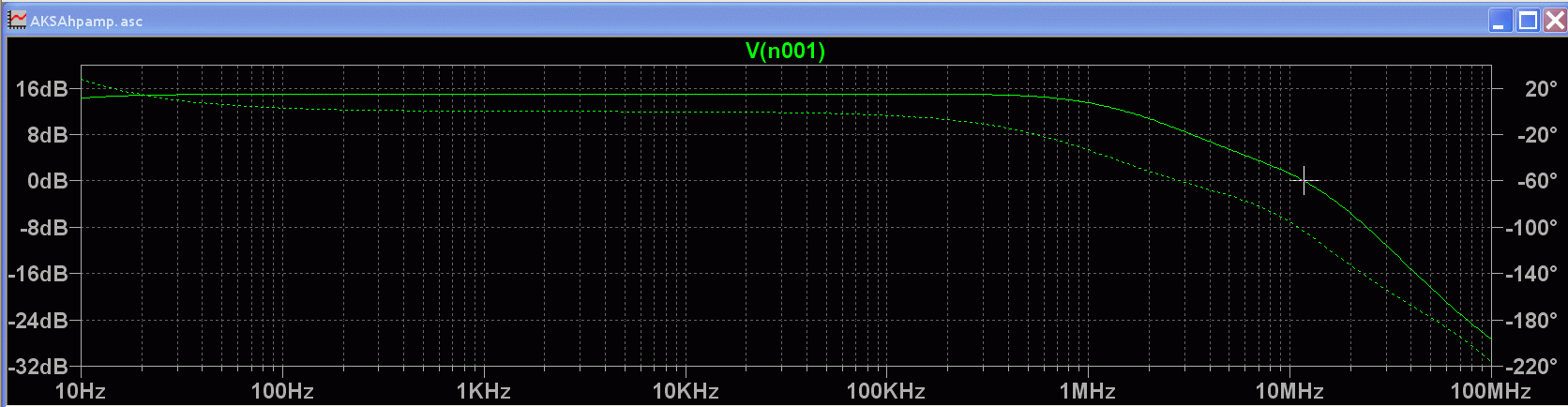Click the 8dB left axis label
The image size is (1568, 407).
coord(48,135)
